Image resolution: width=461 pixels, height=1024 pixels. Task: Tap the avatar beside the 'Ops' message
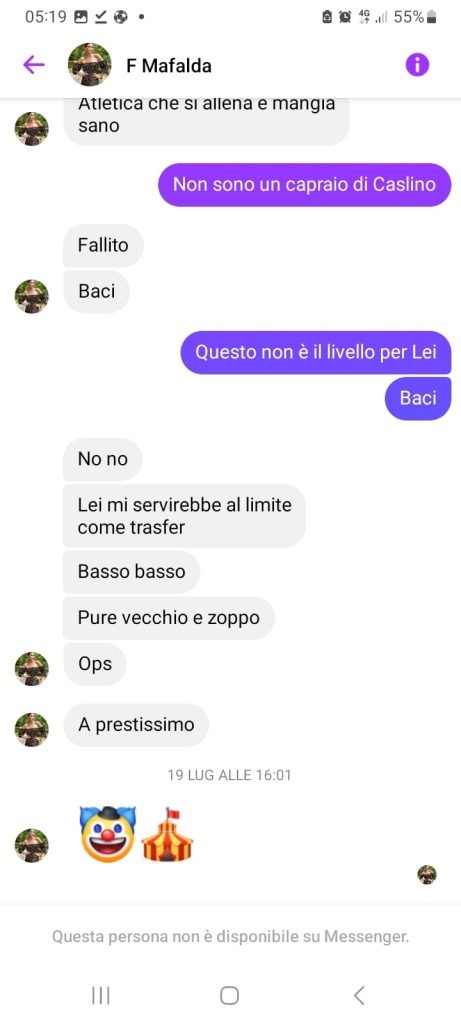point(31,669)
